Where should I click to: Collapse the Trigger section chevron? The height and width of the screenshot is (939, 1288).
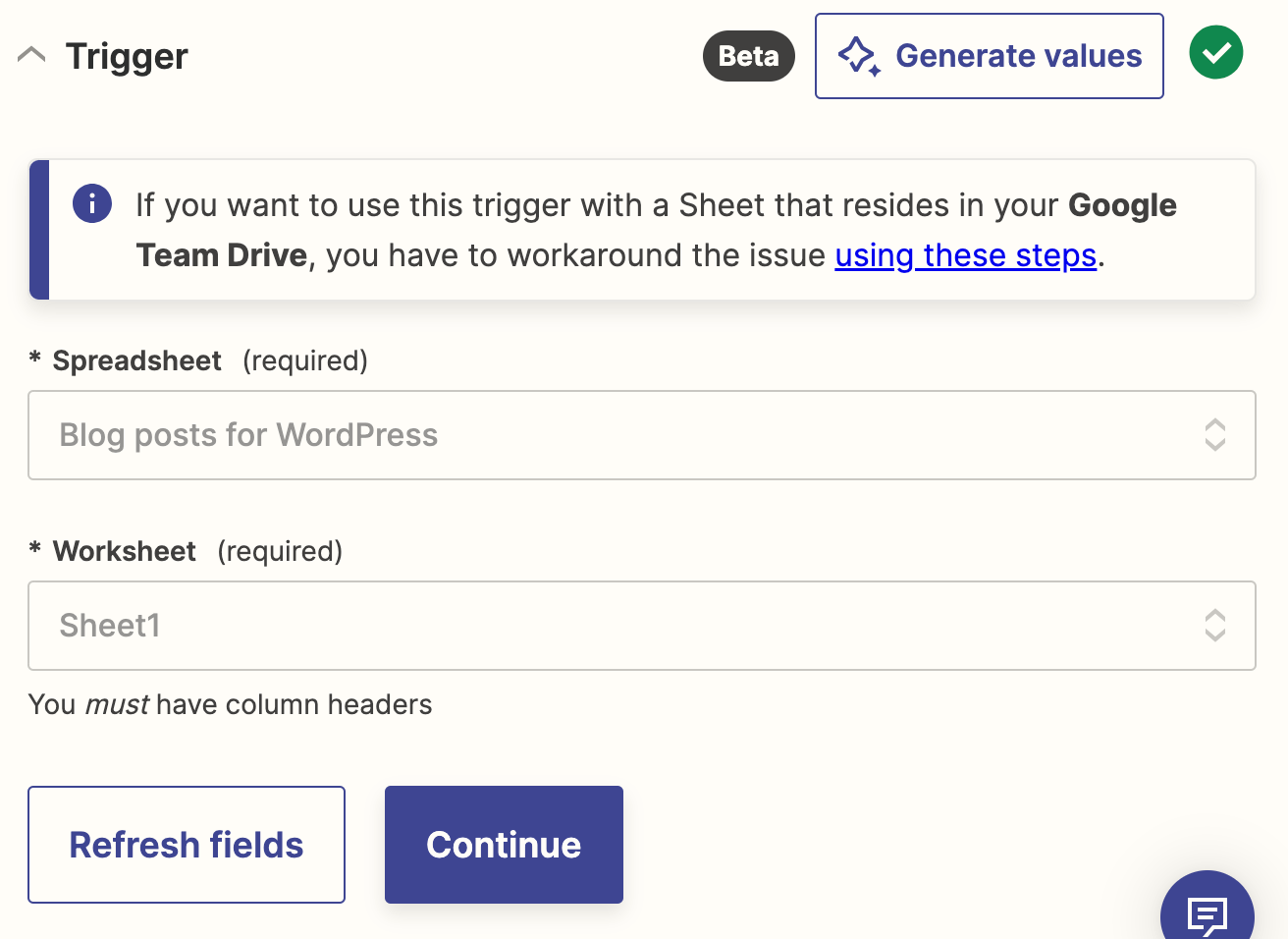coord(31,55)
